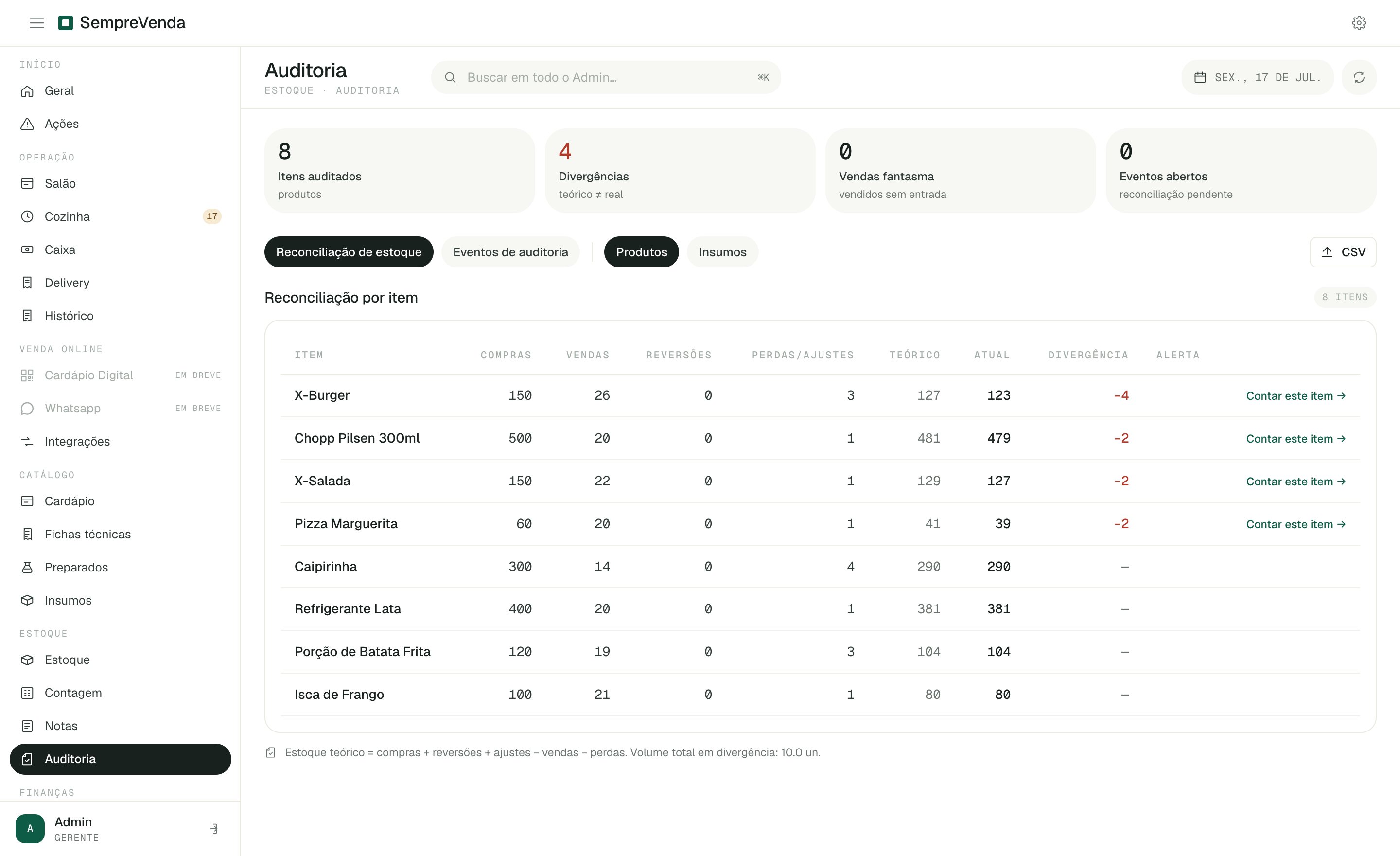Image resolution: width=1400 pixels, height=856 pixels.
Task: Click the Insumos box icon in sidebar
Action: (x=27, y=600)
